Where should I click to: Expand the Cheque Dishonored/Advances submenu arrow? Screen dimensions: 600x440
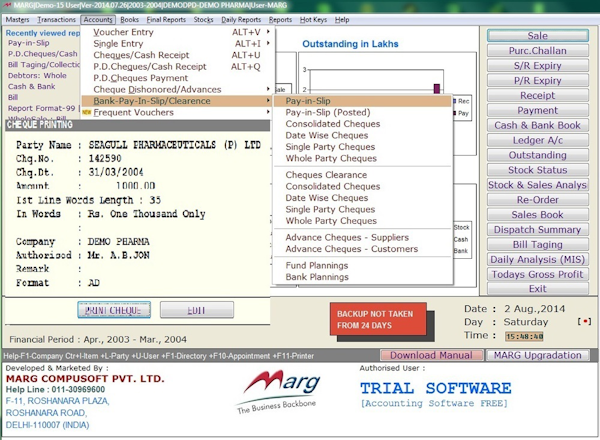point(268,89)
